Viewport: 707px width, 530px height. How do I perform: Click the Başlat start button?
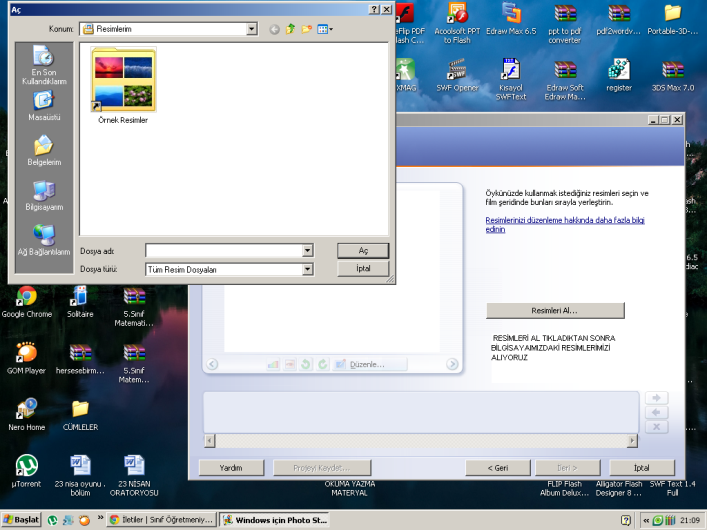point(21,520)
